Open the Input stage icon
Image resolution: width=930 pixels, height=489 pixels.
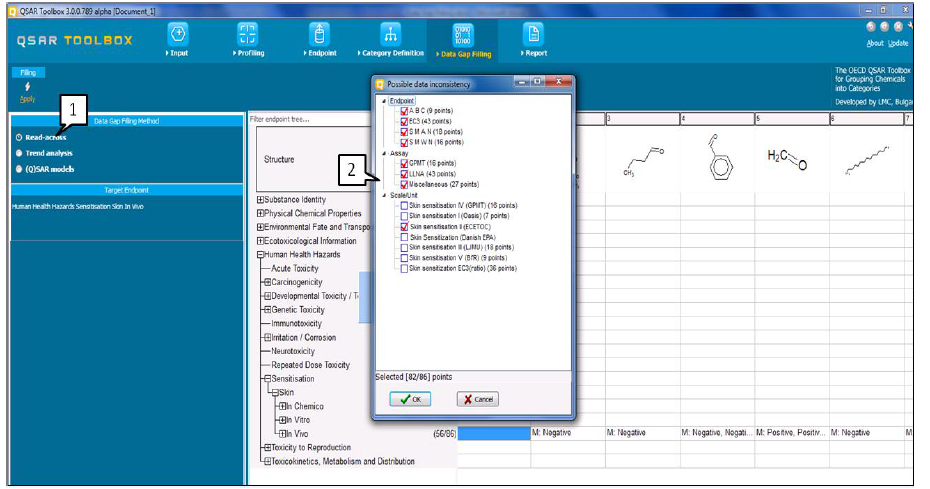(178, 35)
